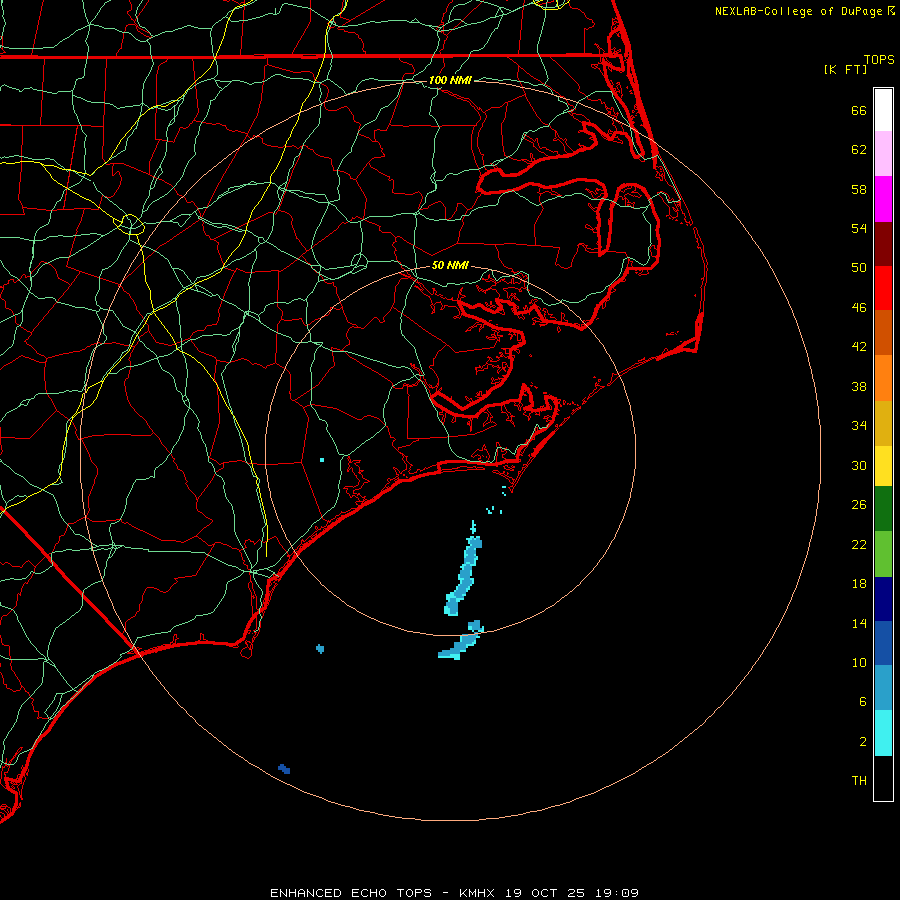
Task: Pick the dark orange 46 kft legend swatch
Action: point(883,332)
